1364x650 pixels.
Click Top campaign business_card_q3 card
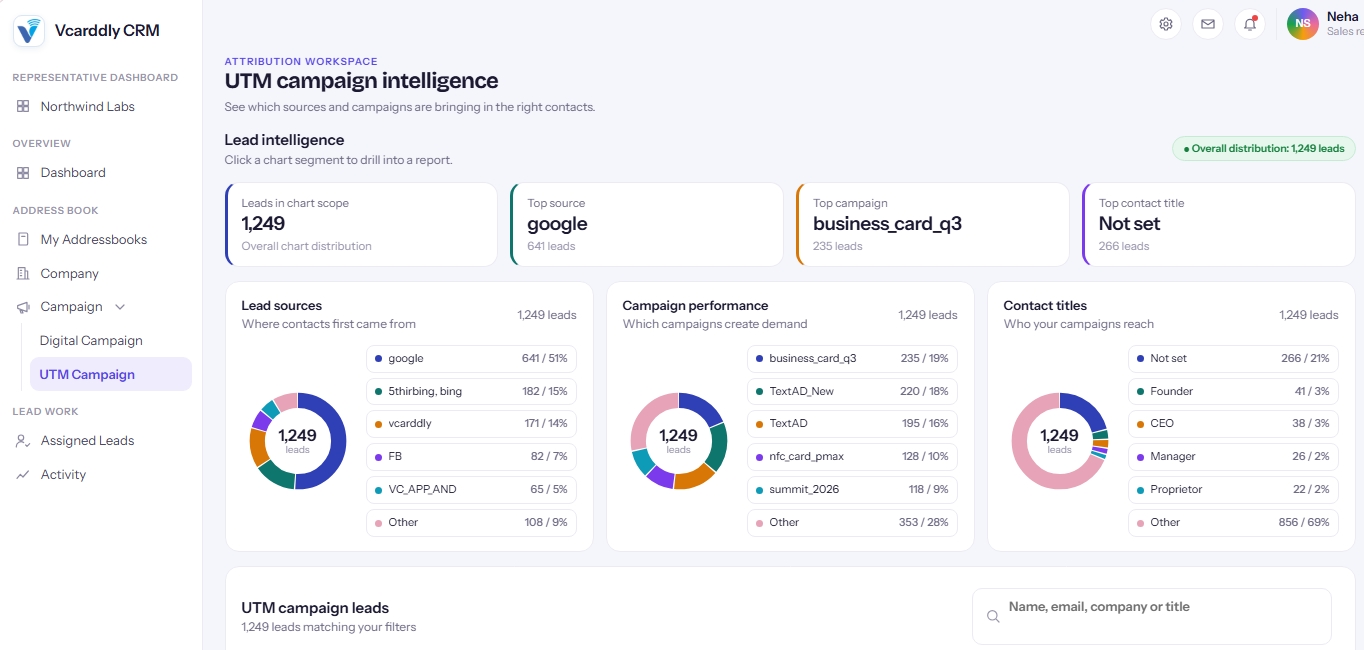pos(933,225)
